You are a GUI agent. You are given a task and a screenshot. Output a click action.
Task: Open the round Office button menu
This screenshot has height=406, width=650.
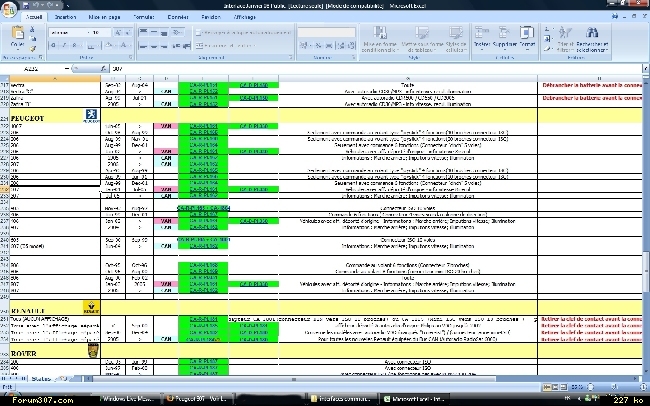8,9
